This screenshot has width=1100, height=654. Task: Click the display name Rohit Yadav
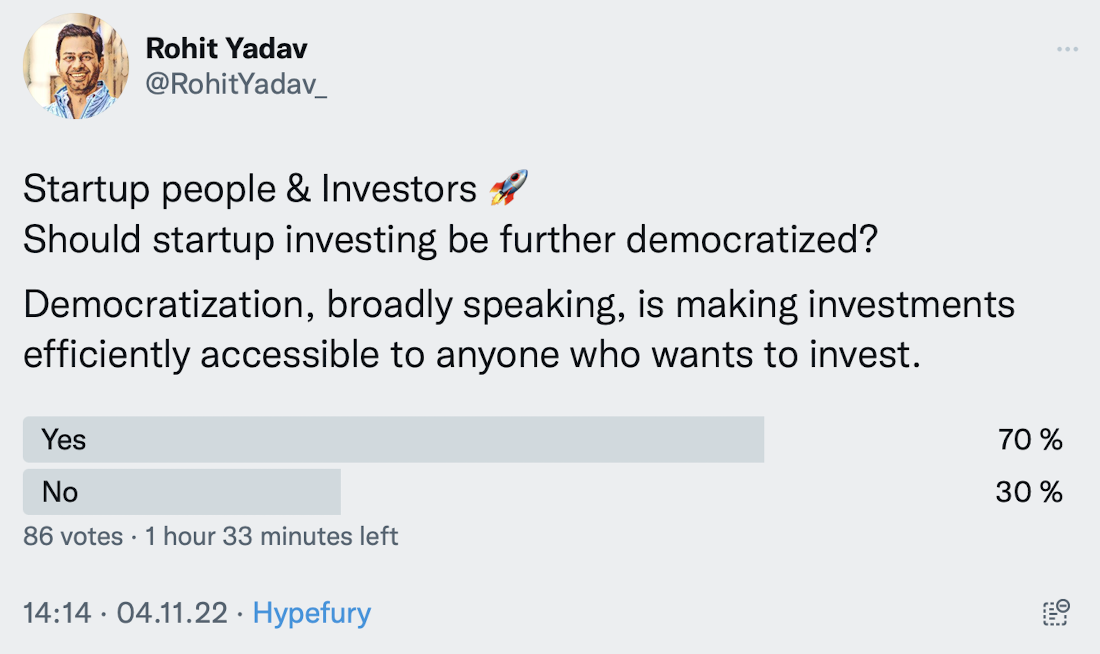coord(226,47)
